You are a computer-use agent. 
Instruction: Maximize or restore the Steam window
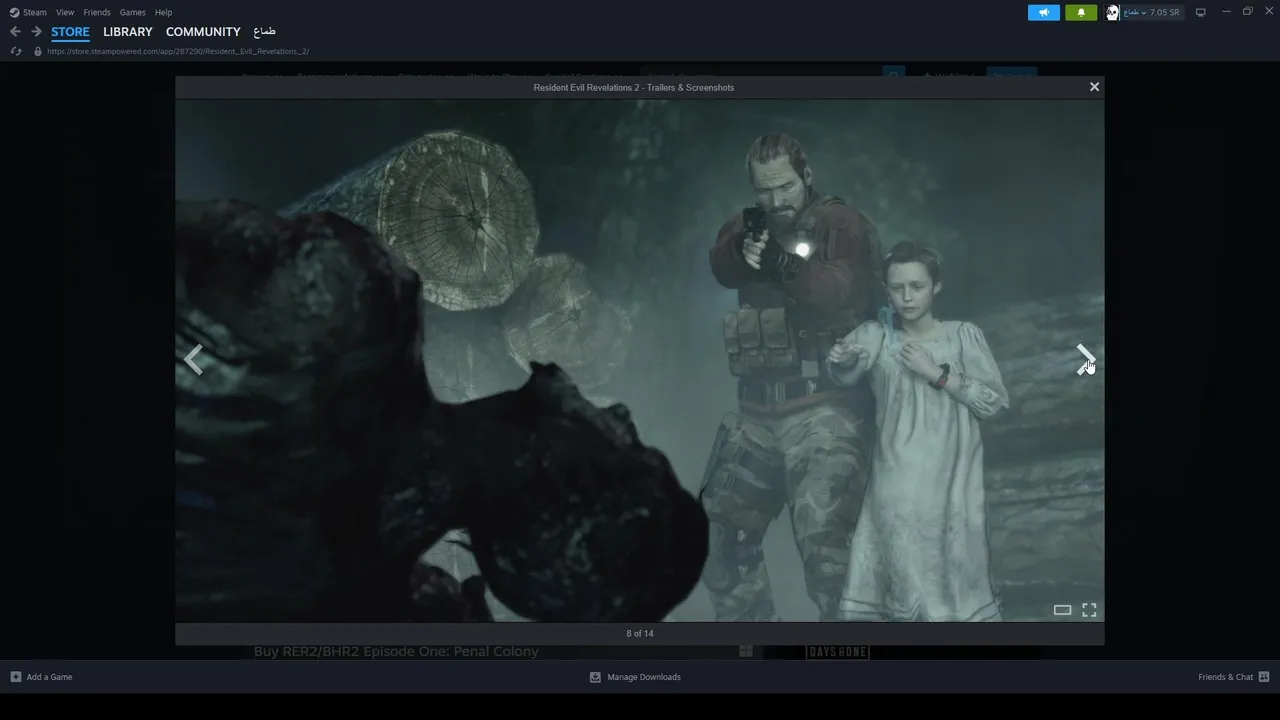point(1248,11)
